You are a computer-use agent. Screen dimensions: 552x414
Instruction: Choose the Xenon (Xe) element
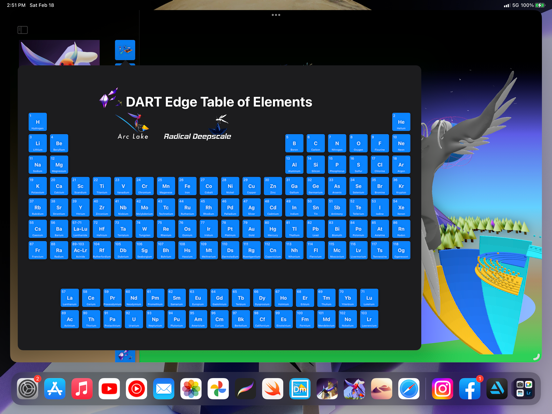[x=401, y=207]
